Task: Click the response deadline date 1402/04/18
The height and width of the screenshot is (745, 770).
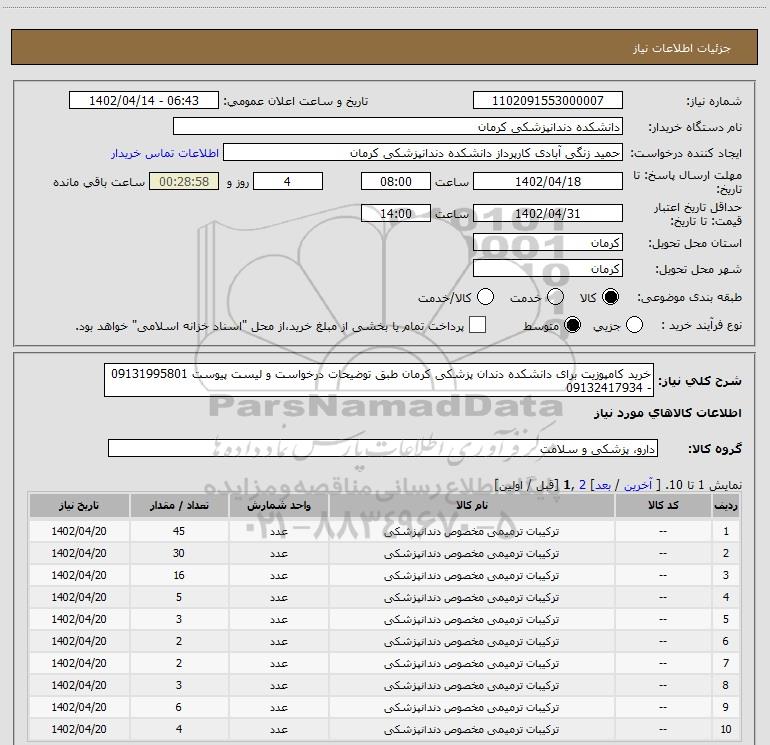Action: tap(548, 181)
